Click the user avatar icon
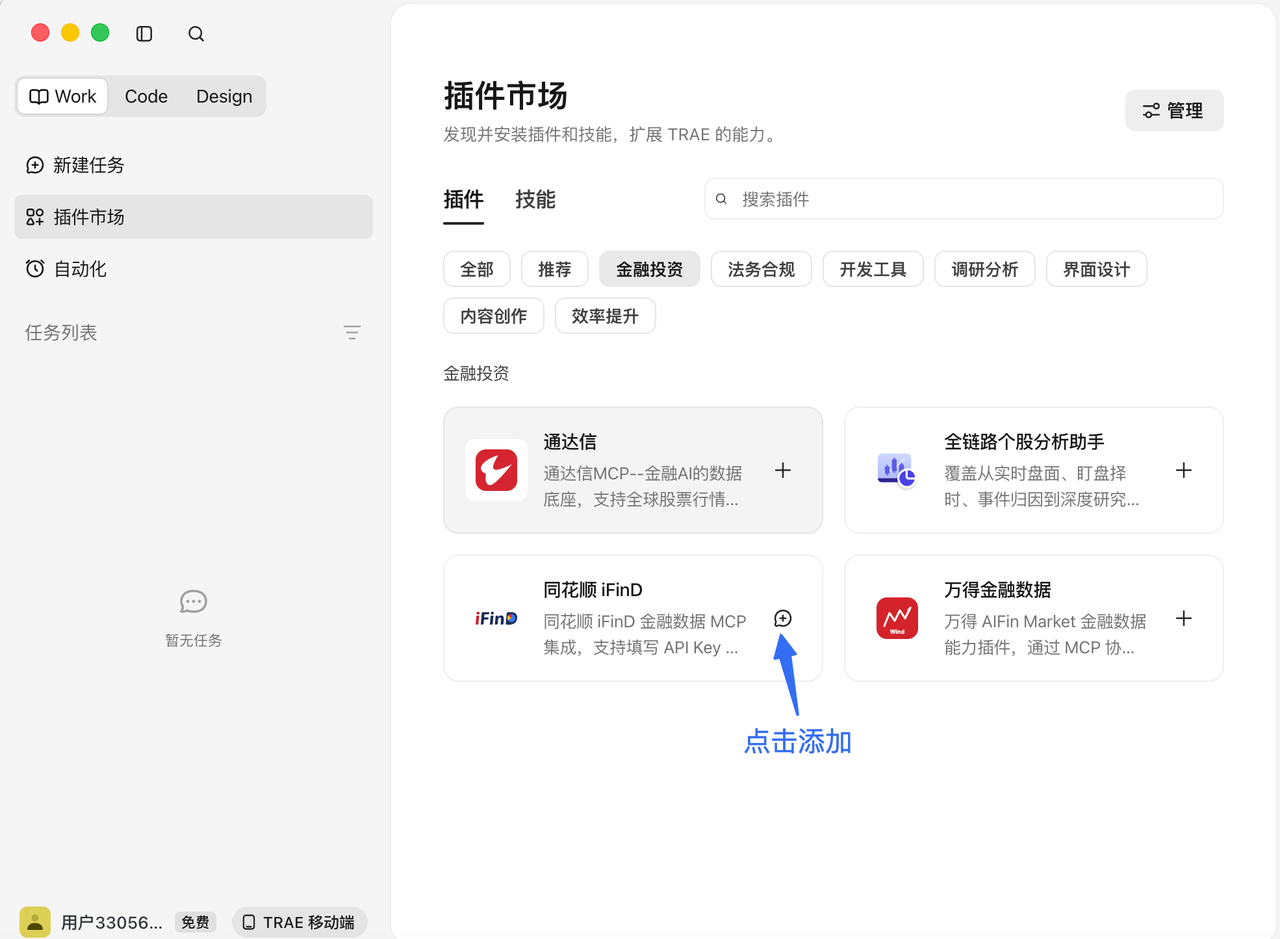Image resolution: width=1280 pixels, height=939 pixels. 35,922
